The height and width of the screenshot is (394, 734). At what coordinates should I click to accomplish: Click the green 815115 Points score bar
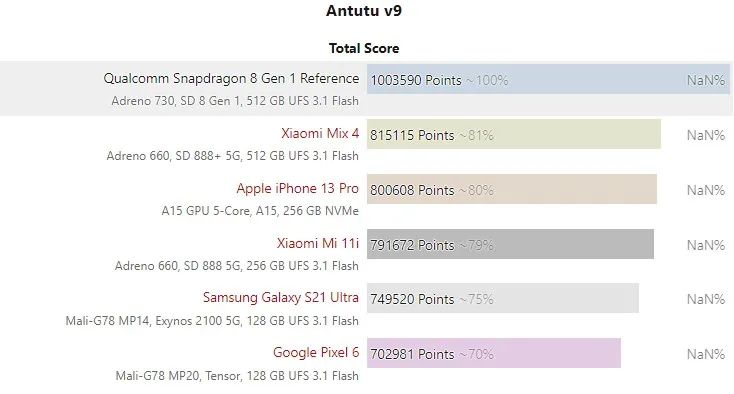click(x=514, y=134)
